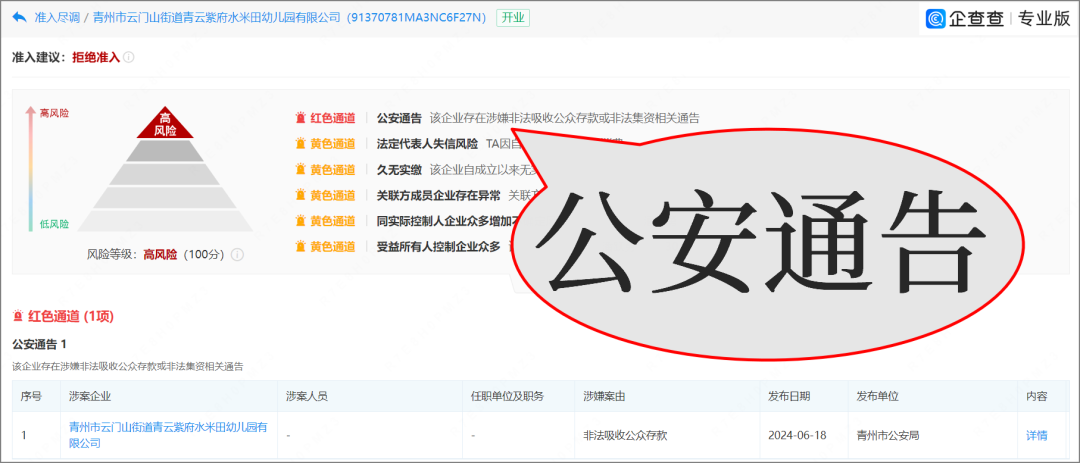The width and height of the screenshot is (1080, 463).
Task: Click the 红色通道 (1项) section heading
Action: coord(70,316)
